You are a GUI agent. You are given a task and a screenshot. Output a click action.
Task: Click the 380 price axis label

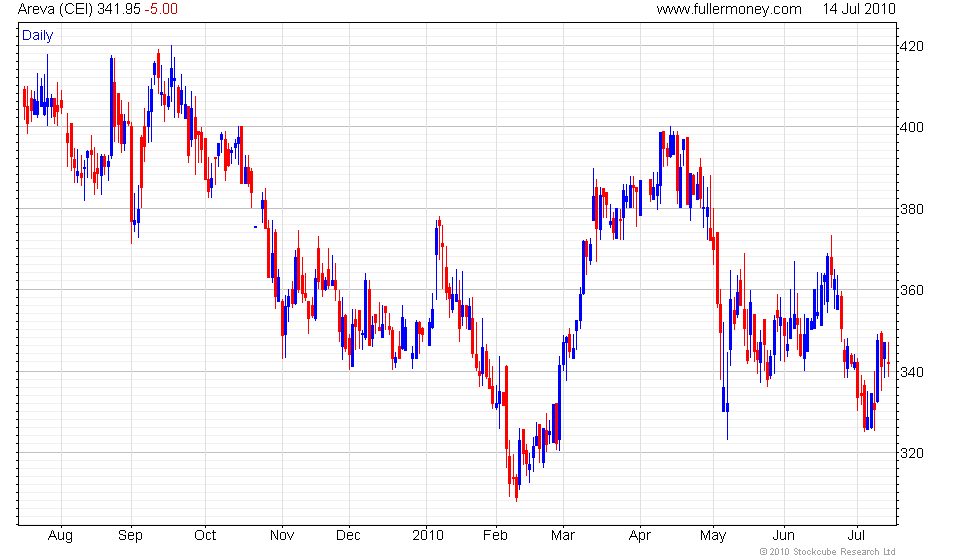click(911, 209)
